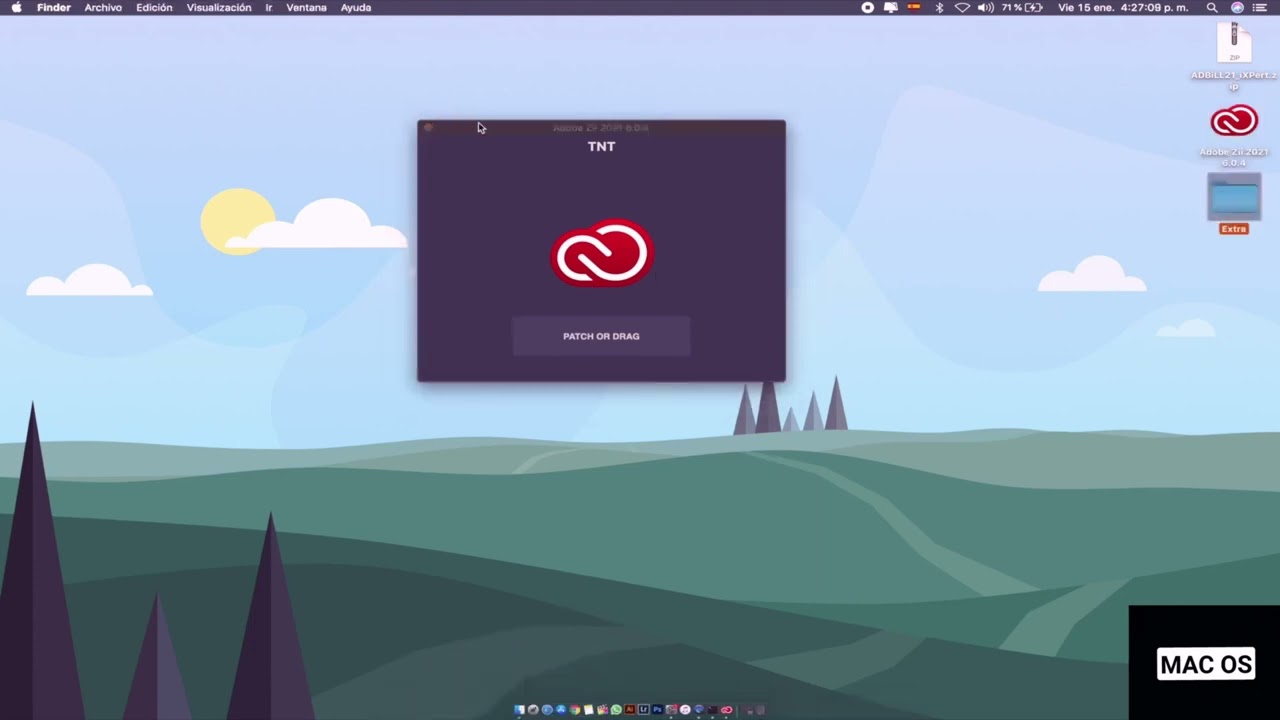
Task: Open the Apple menu
Action: pos(16,7)
